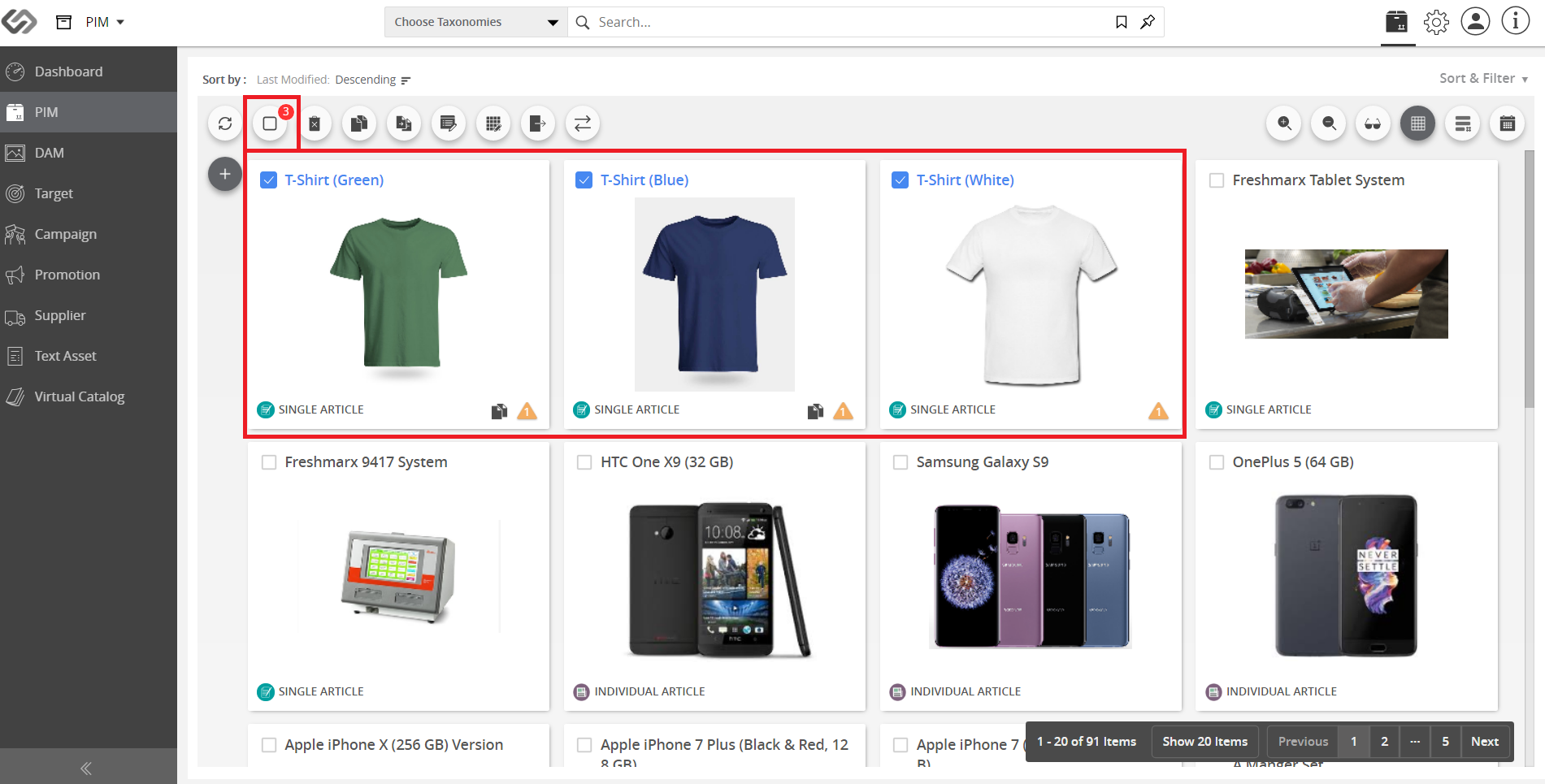Open the calendar view icon
The height and width of the screenshot is (784, 1545).
click(x=1508, y=123)
